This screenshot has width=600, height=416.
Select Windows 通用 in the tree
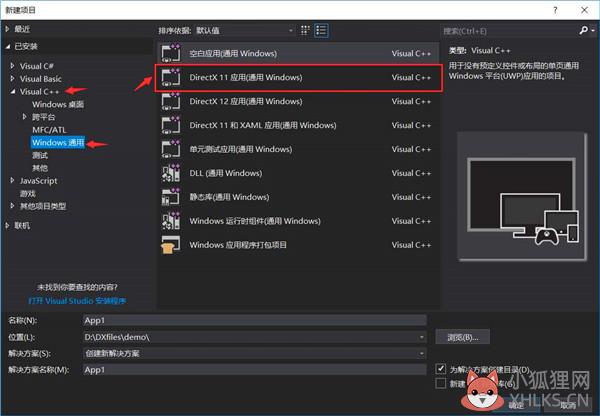click(x=58, y=142)
